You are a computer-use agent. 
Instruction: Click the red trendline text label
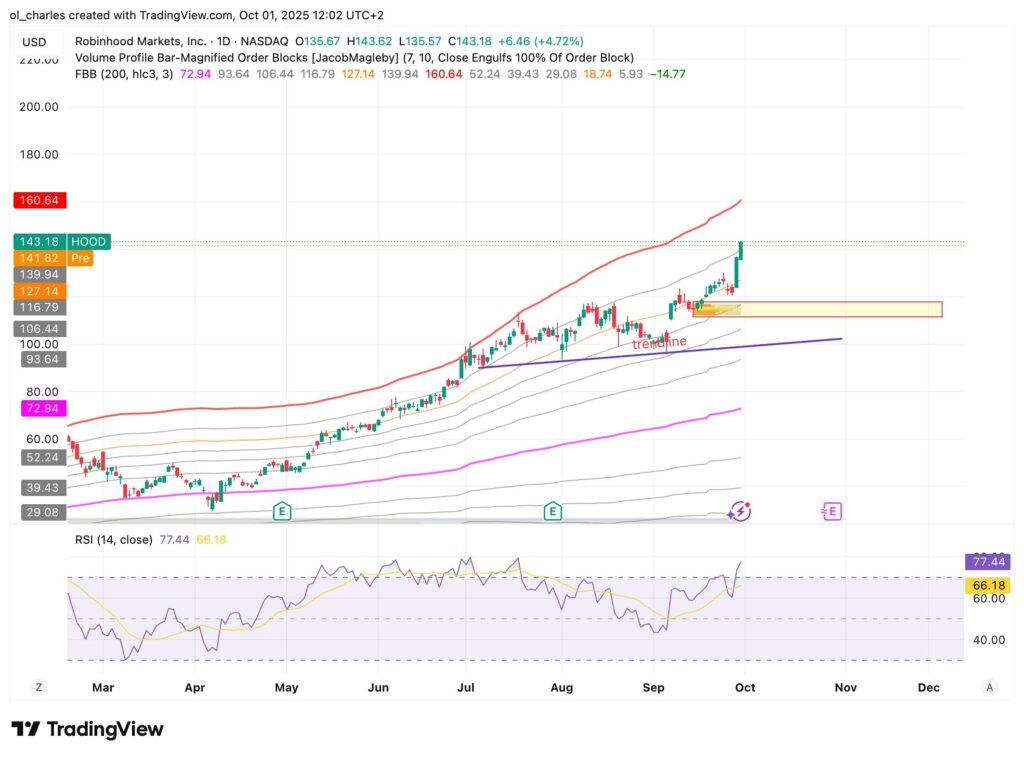661,343
